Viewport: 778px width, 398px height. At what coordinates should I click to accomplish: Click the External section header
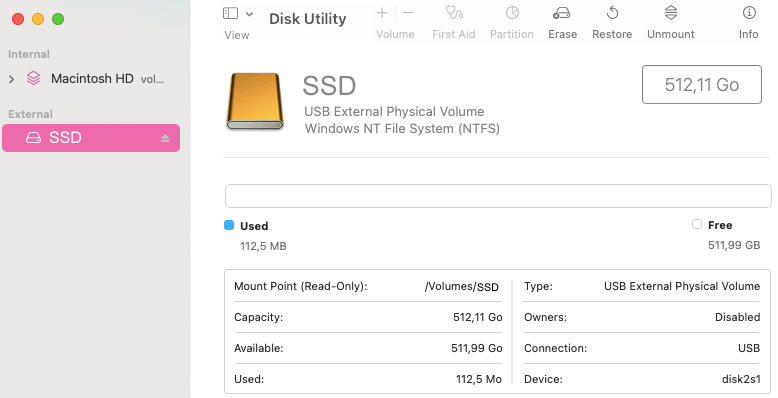pos(30,114)
